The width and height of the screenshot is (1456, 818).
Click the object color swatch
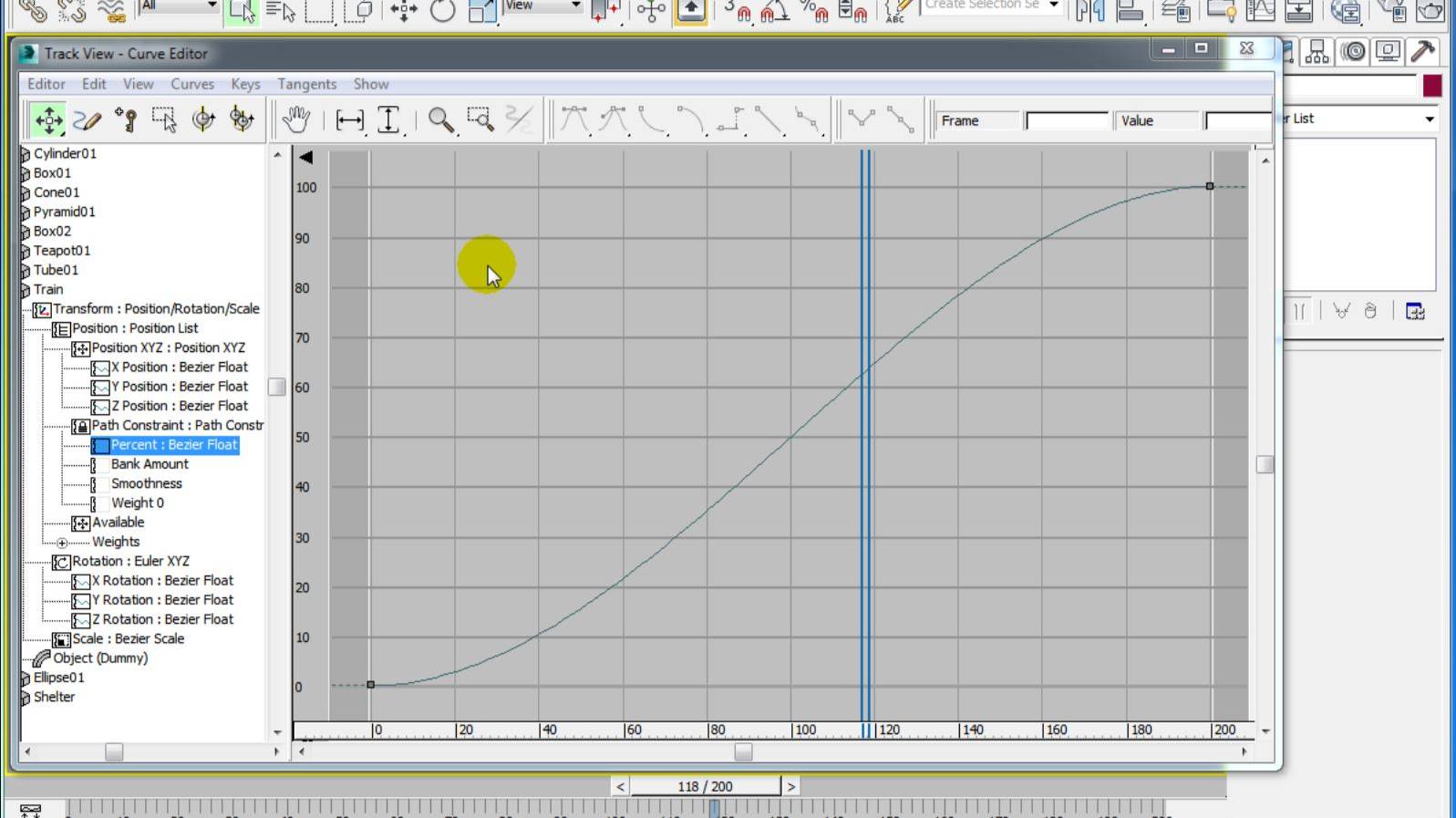1432,86
